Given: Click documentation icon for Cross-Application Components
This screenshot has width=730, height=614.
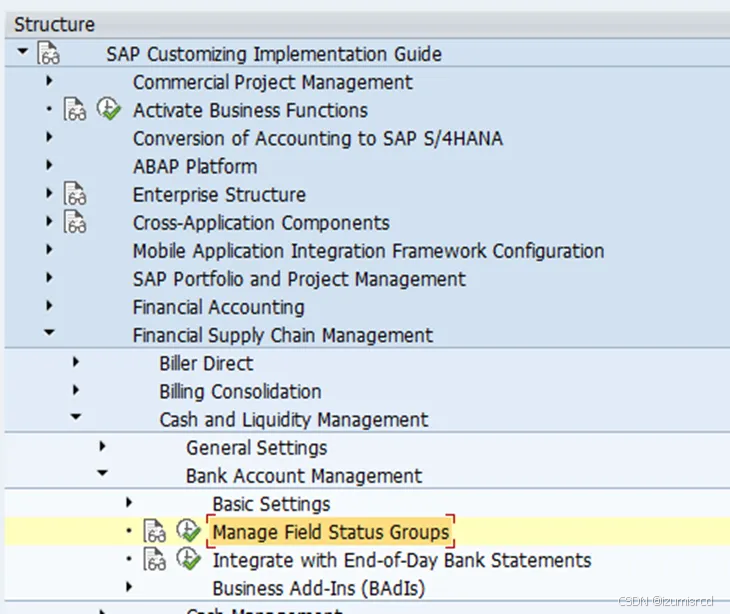Looking at the screenshot, I should (x=75, y=223).
